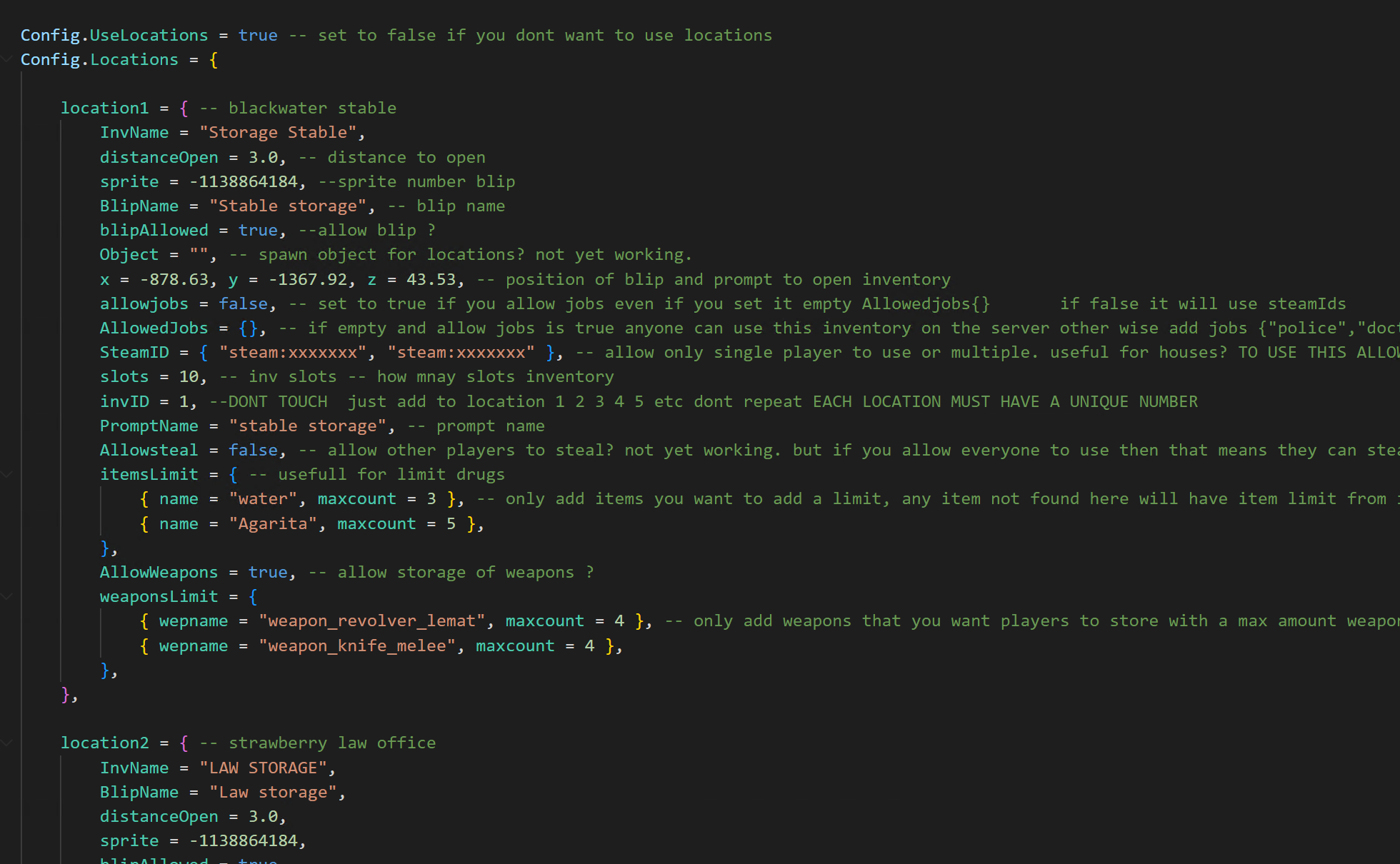
Task: Collapse the location2 block fold chevron
Action: [7, 743]
